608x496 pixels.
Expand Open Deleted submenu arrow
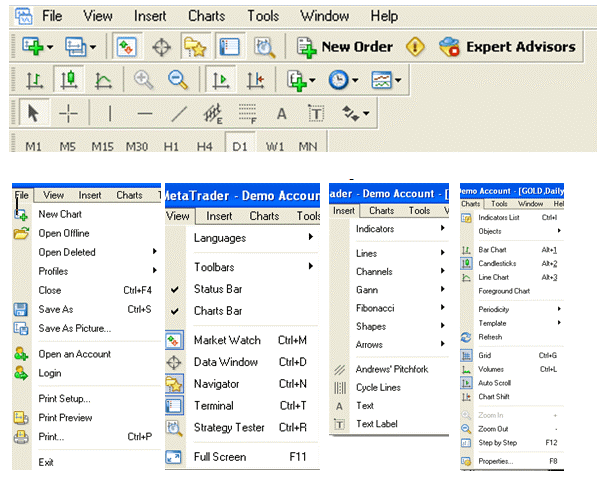pos(154,251)
